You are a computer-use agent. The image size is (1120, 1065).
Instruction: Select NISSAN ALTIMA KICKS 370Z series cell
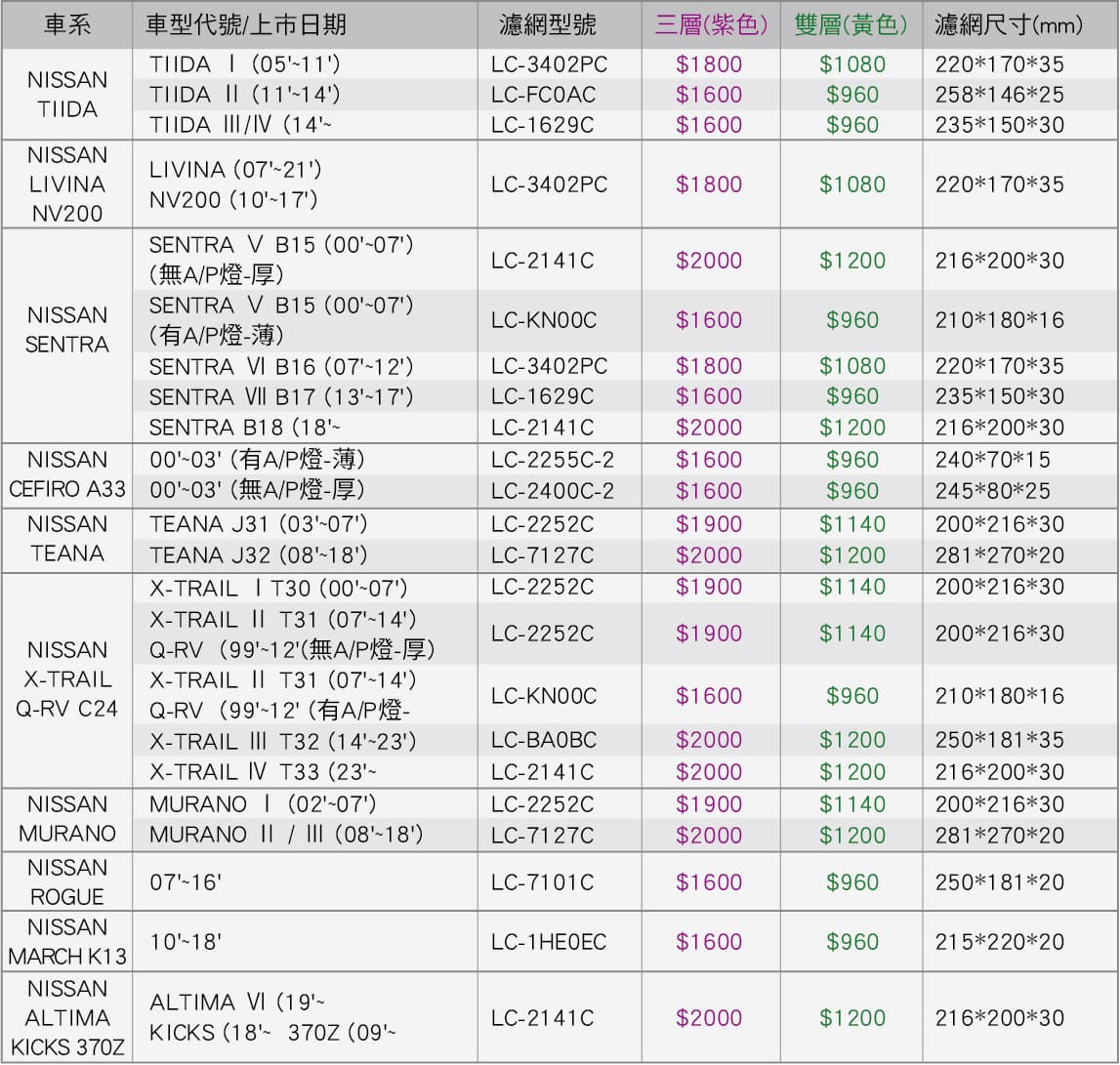click(x=67, y=1018)
